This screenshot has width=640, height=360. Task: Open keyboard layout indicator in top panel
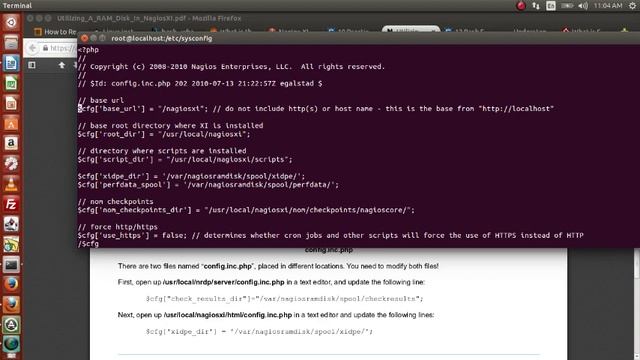point(551,6)
